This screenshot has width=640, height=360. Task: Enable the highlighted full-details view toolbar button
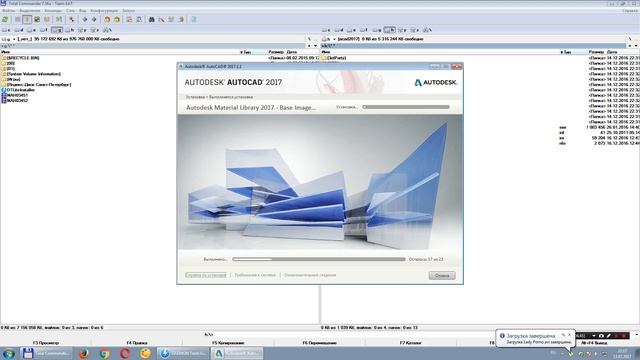click(27, 19)
